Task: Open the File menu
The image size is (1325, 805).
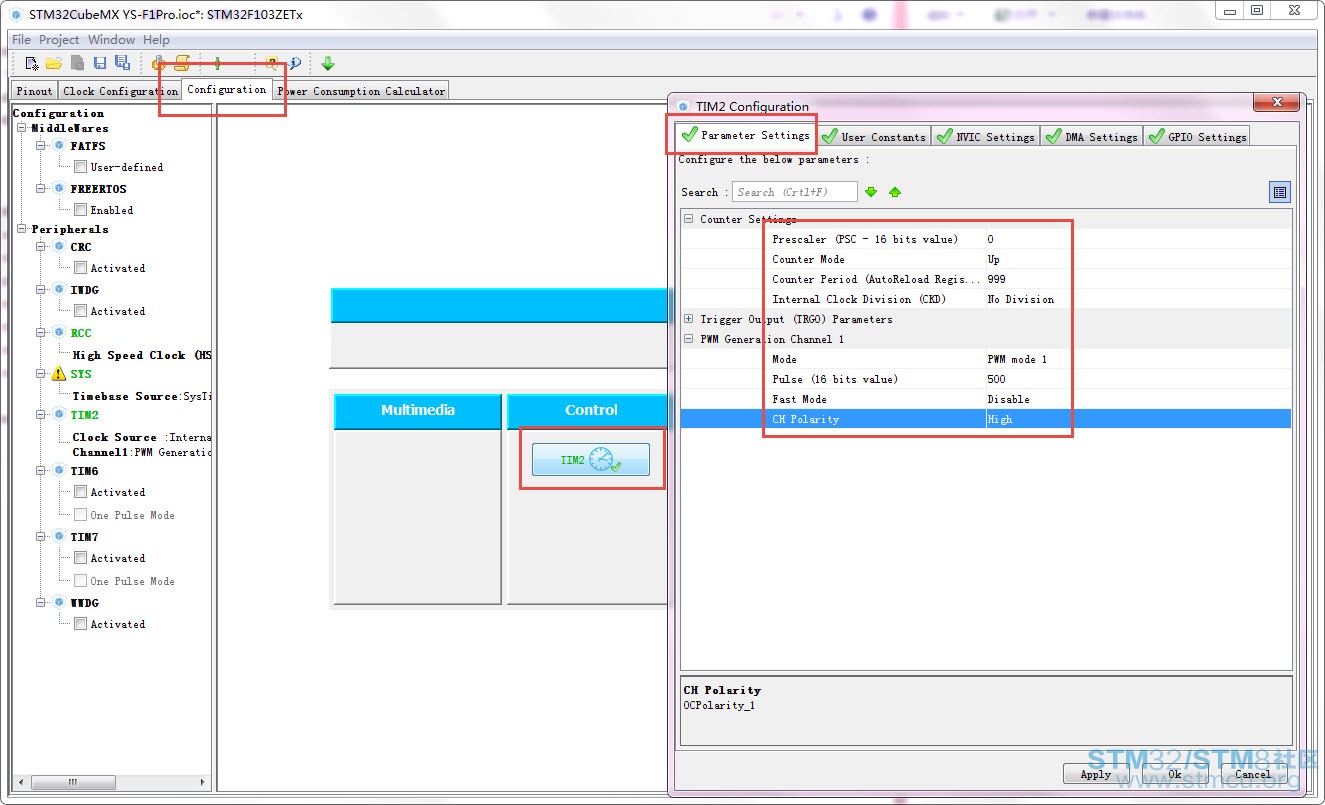Action: [21, 40]
